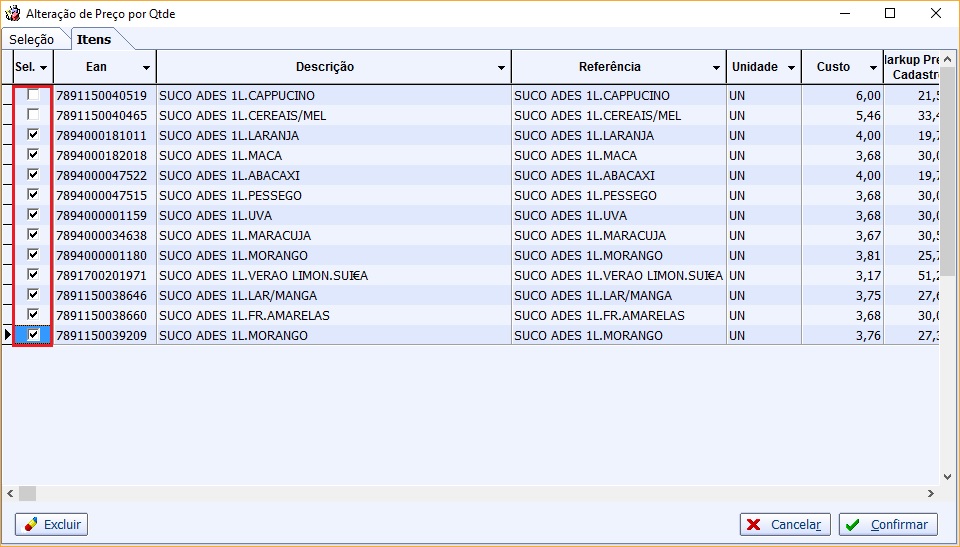The image size is (960, 547).
Task: Click reference cell SUCO ADES 1L.ABACAXI
Action: [619, 175]
